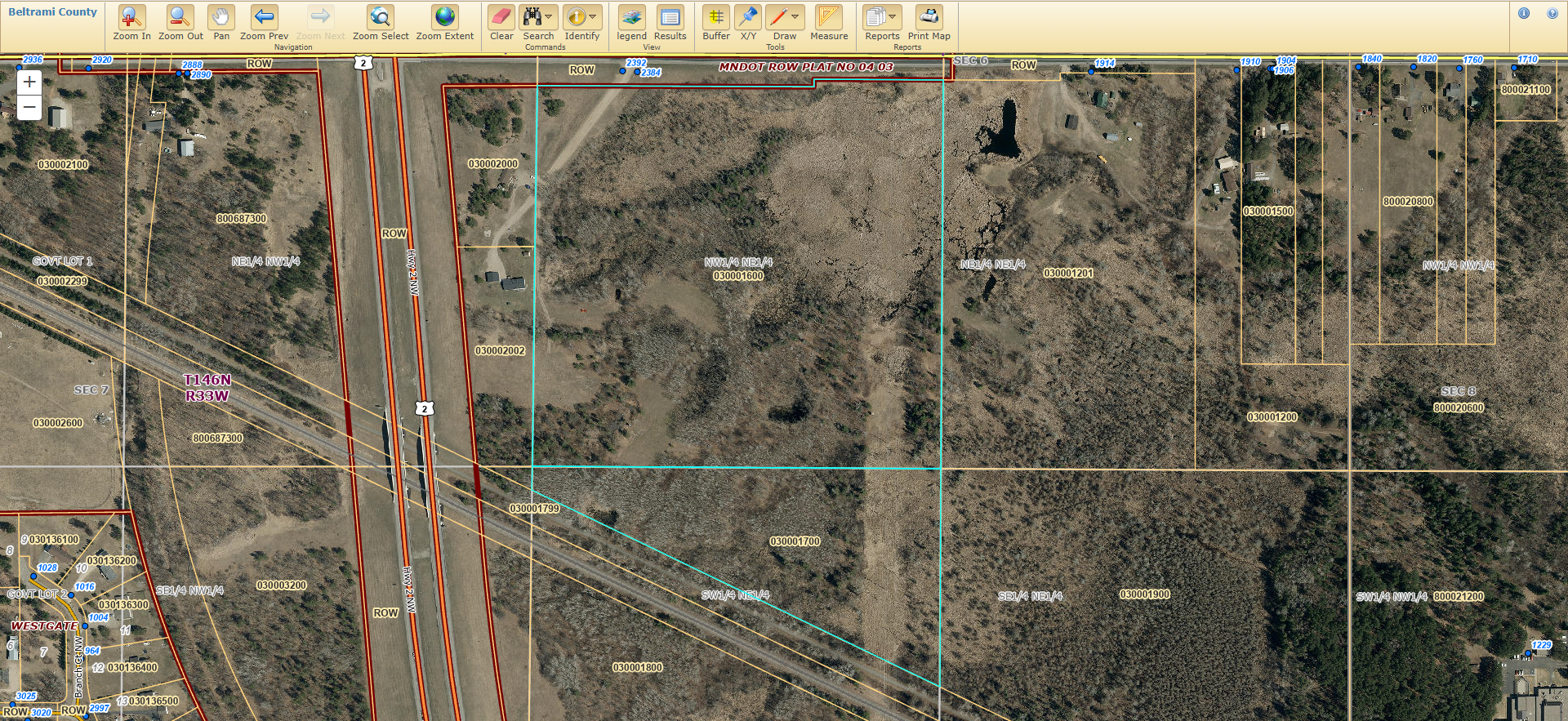
Task: Choose the X/Y pushpin tool
Action: point(747,17)
